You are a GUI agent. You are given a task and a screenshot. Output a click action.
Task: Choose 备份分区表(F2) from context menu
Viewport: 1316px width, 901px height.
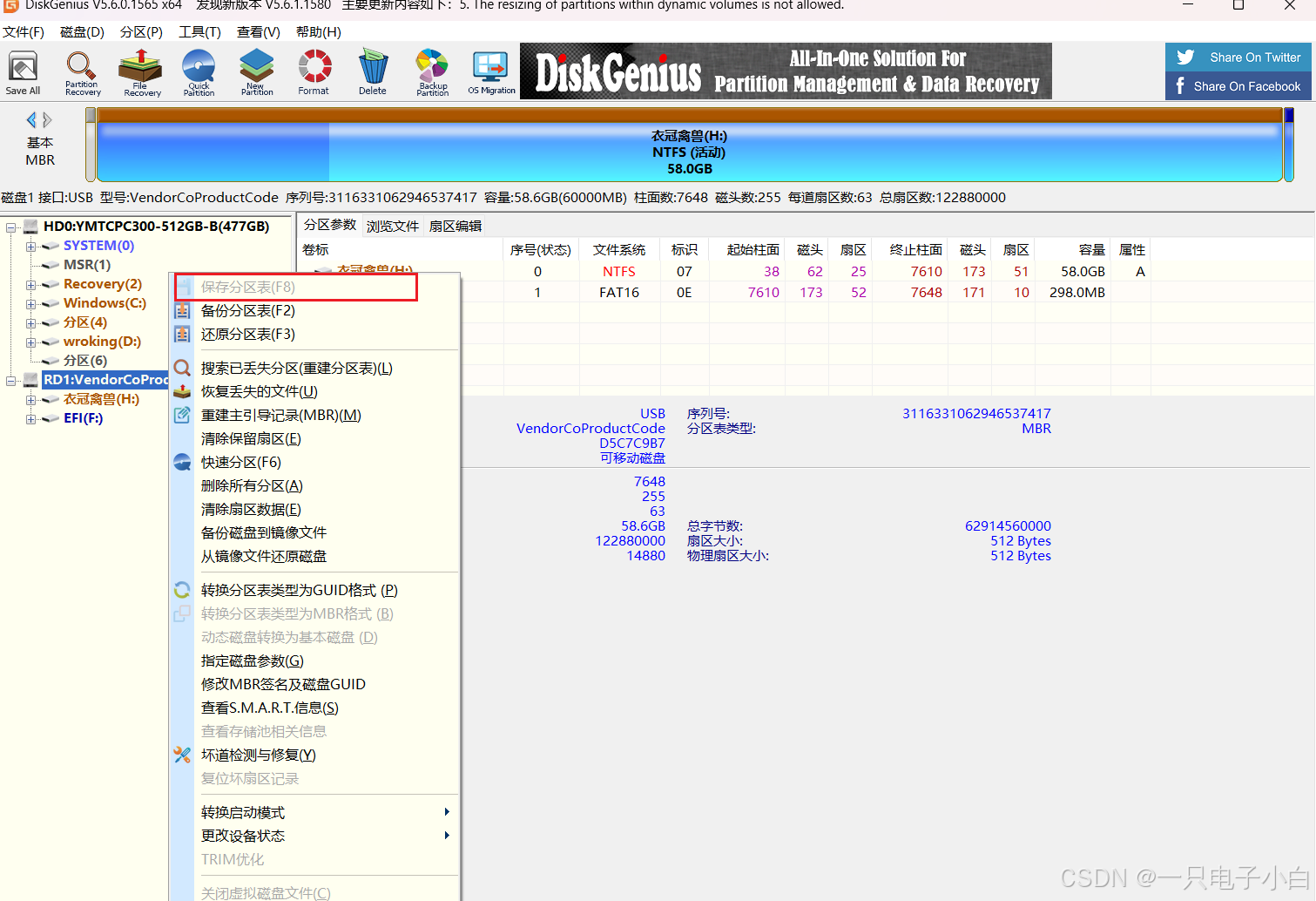(314, 311)
